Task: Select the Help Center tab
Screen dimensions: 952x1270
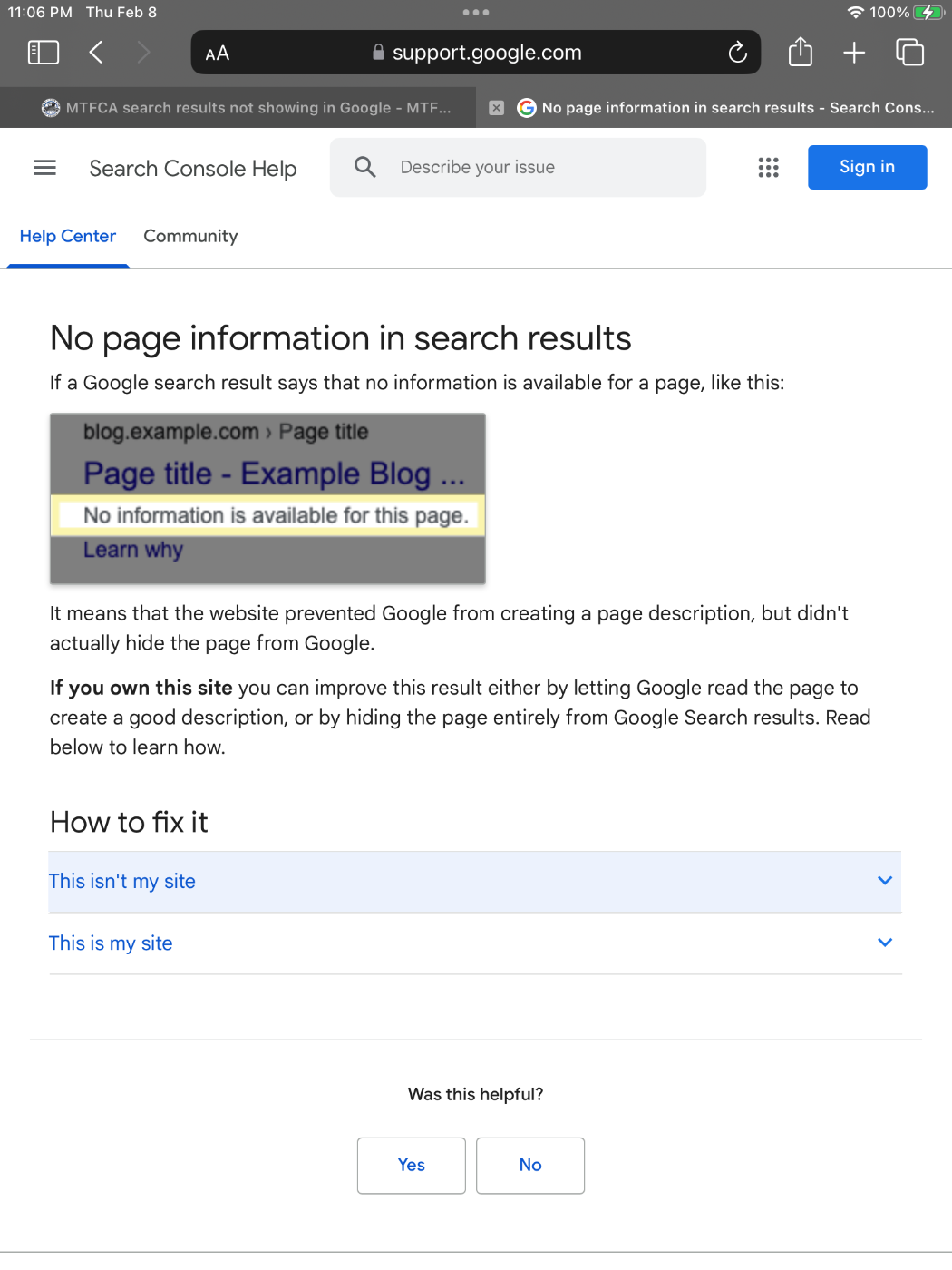Action: click(x=68, y=237)
